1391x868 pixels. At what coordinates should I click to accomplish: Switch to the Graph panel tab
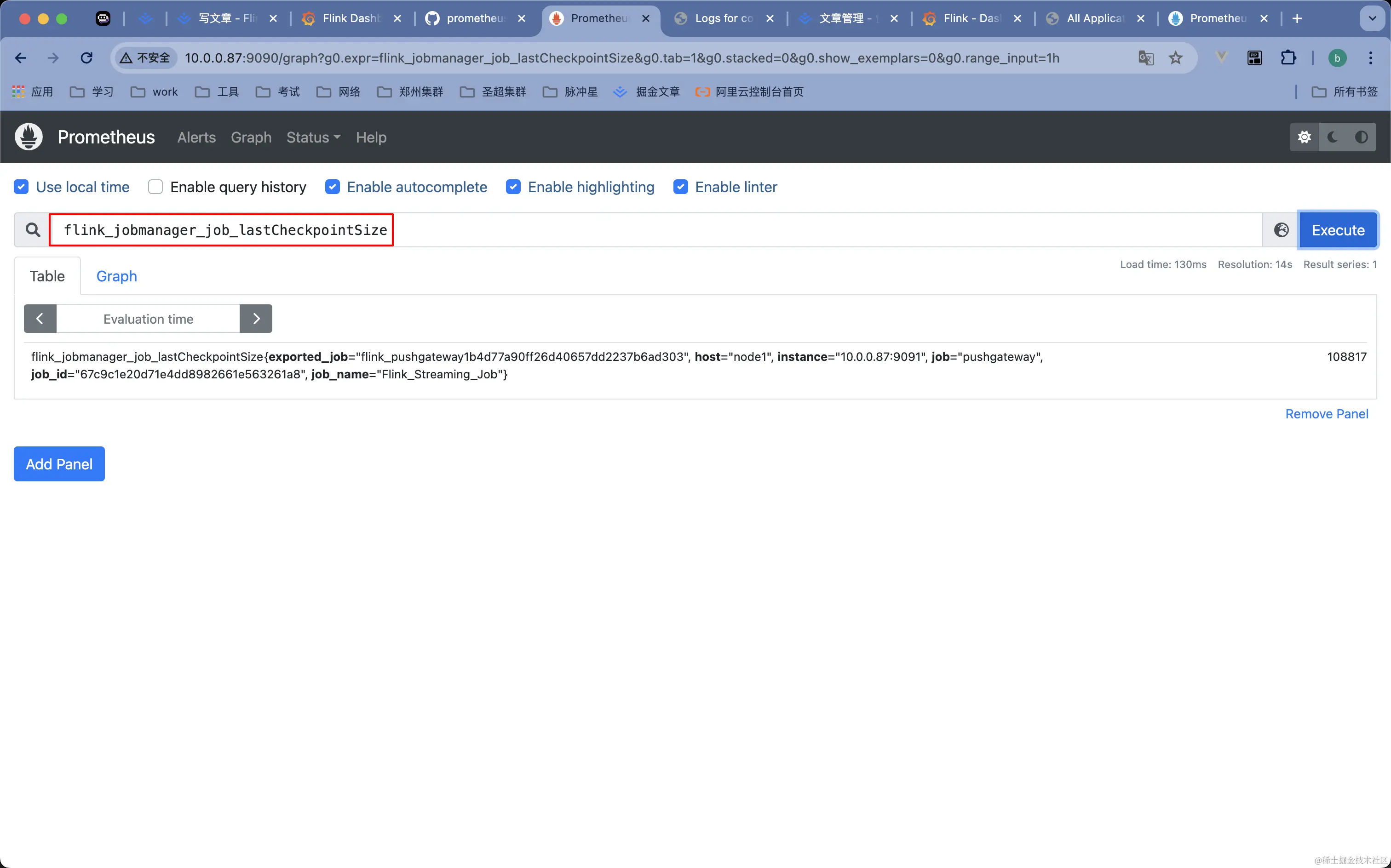(116, 277)
